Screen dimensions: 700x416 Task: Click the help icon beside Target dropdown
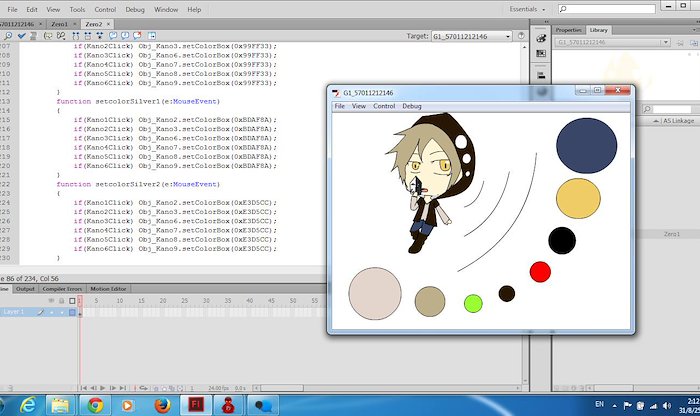[x=521, y=36]
